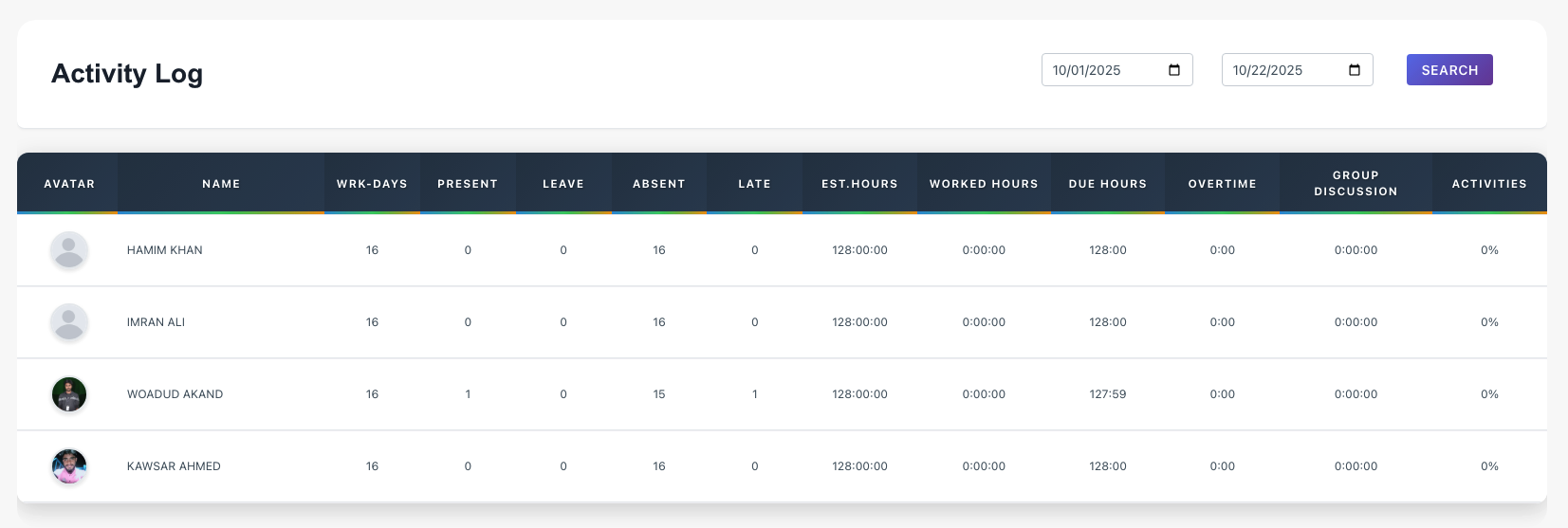Screen dimensions: 1568x528
Task: Select the Worked Hours column header
Action: click(984, 184)
